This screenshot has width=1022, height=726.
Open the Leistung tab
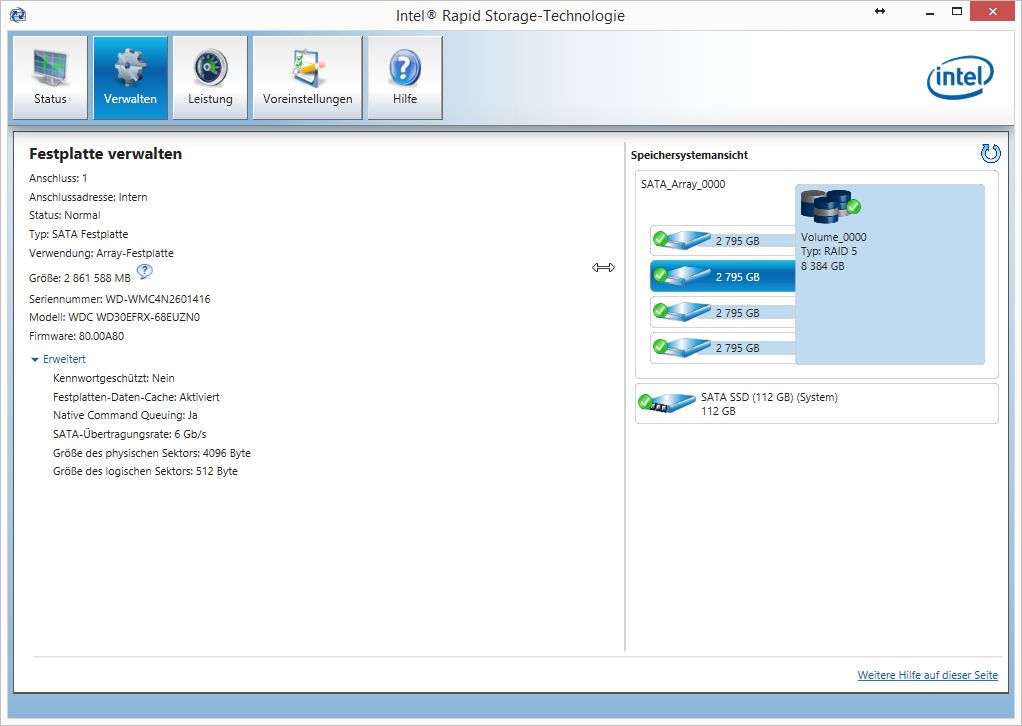pos(210,78)
